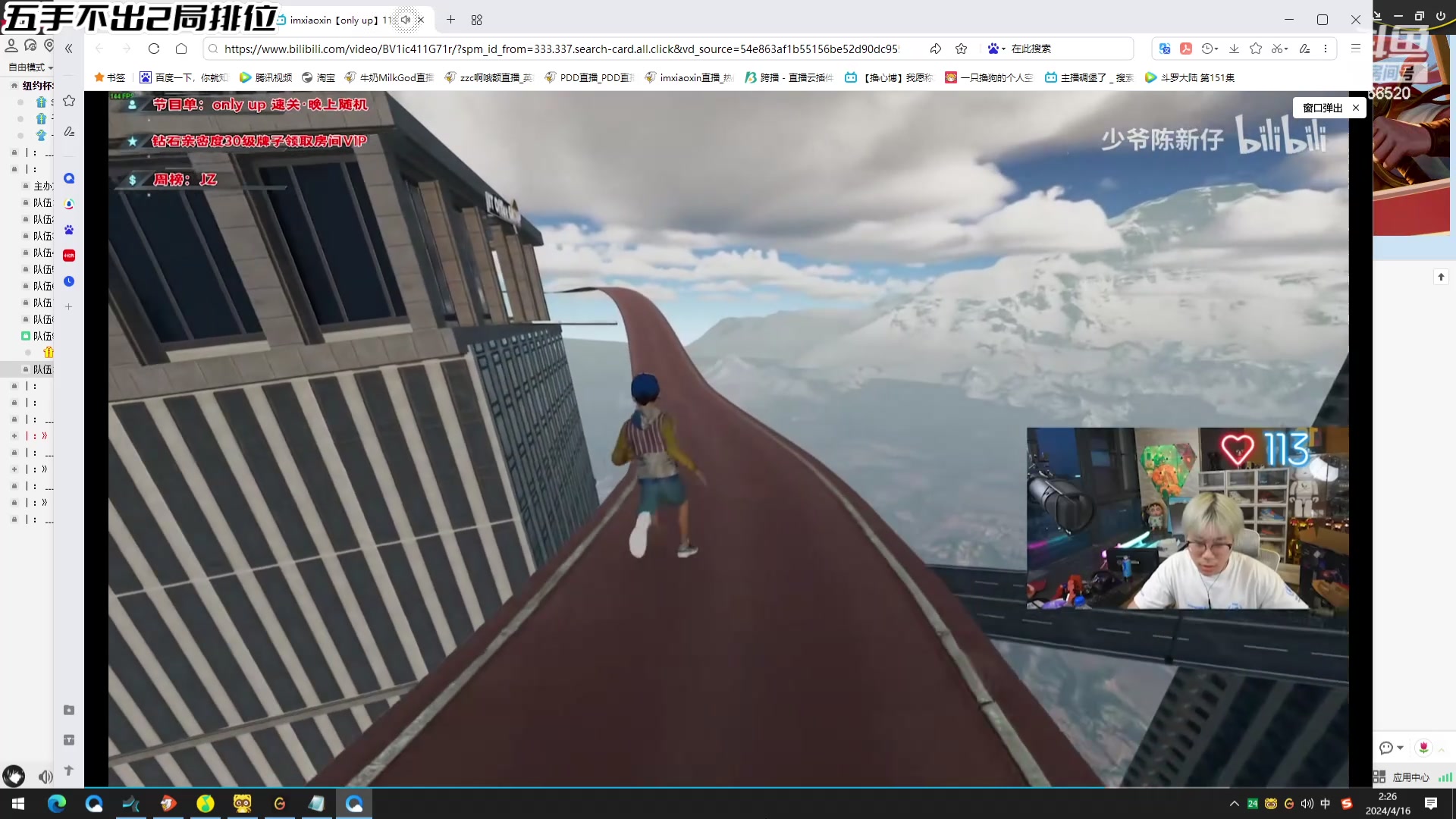This screenshot has width=1456, height=819.
Task: Open the sidebar favorites star
Action: [x=69, y=101]
